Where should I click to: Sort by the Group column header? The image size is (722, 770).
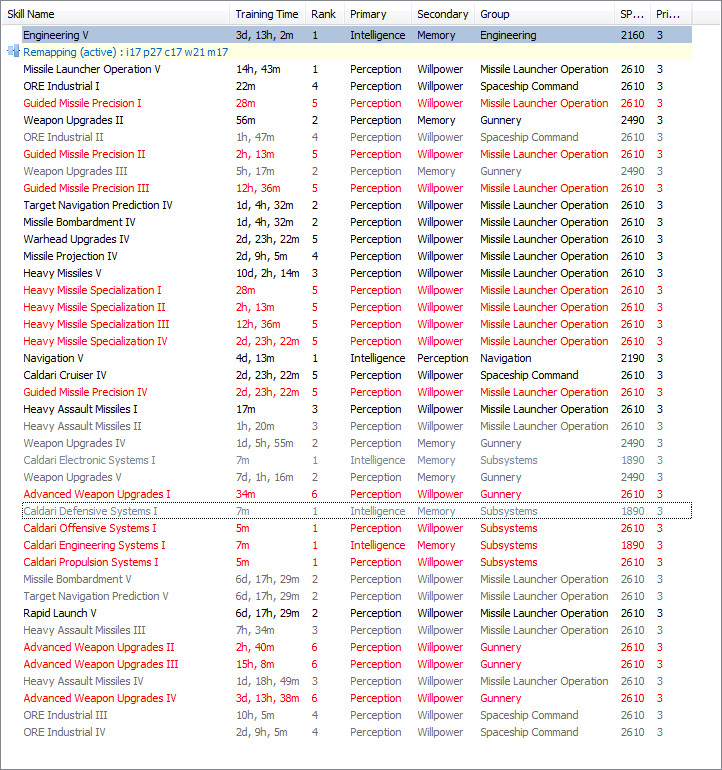pos(545,14)
